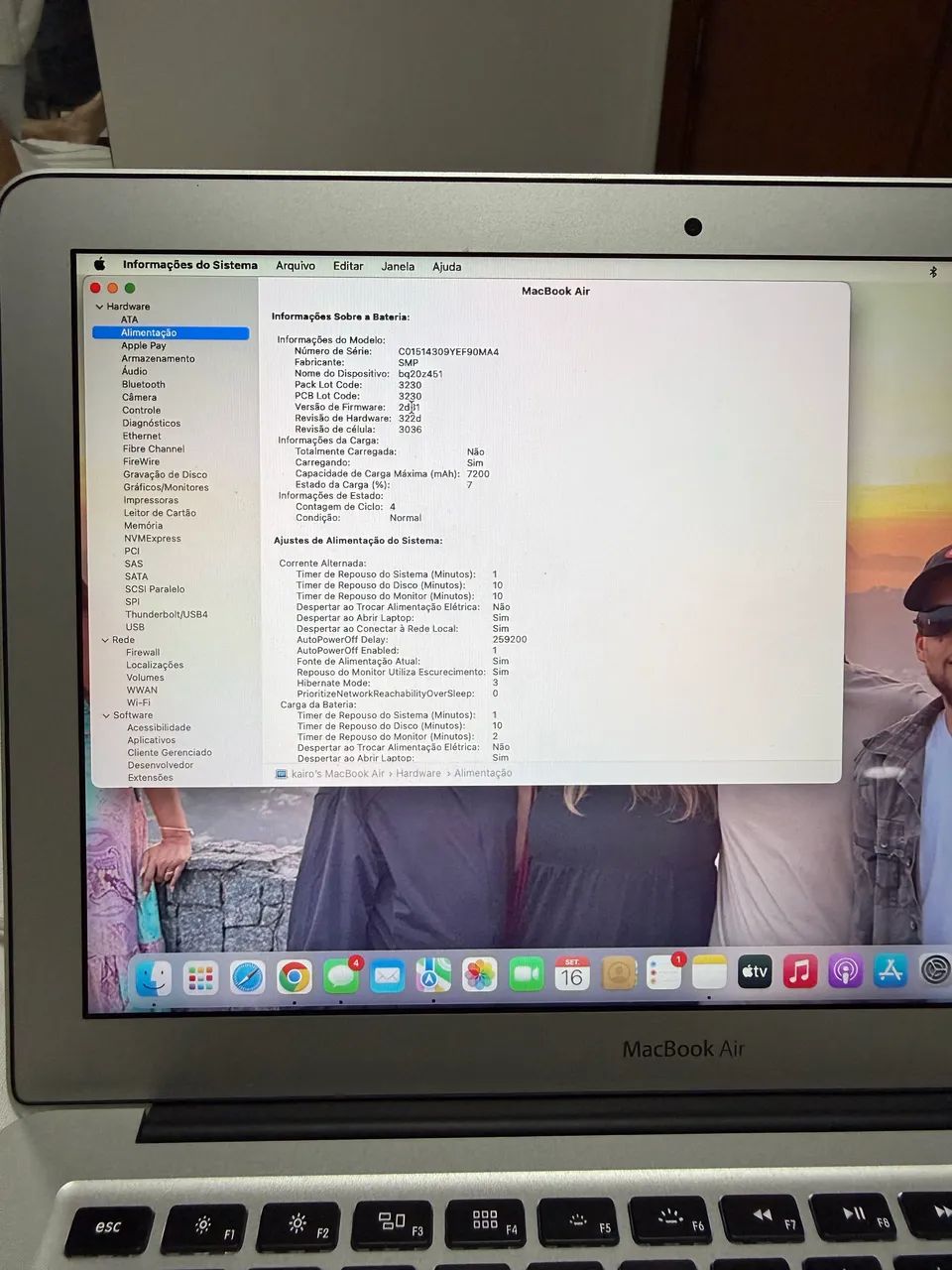Screen dimensions: 952x1270
Task: Click the Capacidade de Carga Máxima value 7200
Action: click(478, 474)
